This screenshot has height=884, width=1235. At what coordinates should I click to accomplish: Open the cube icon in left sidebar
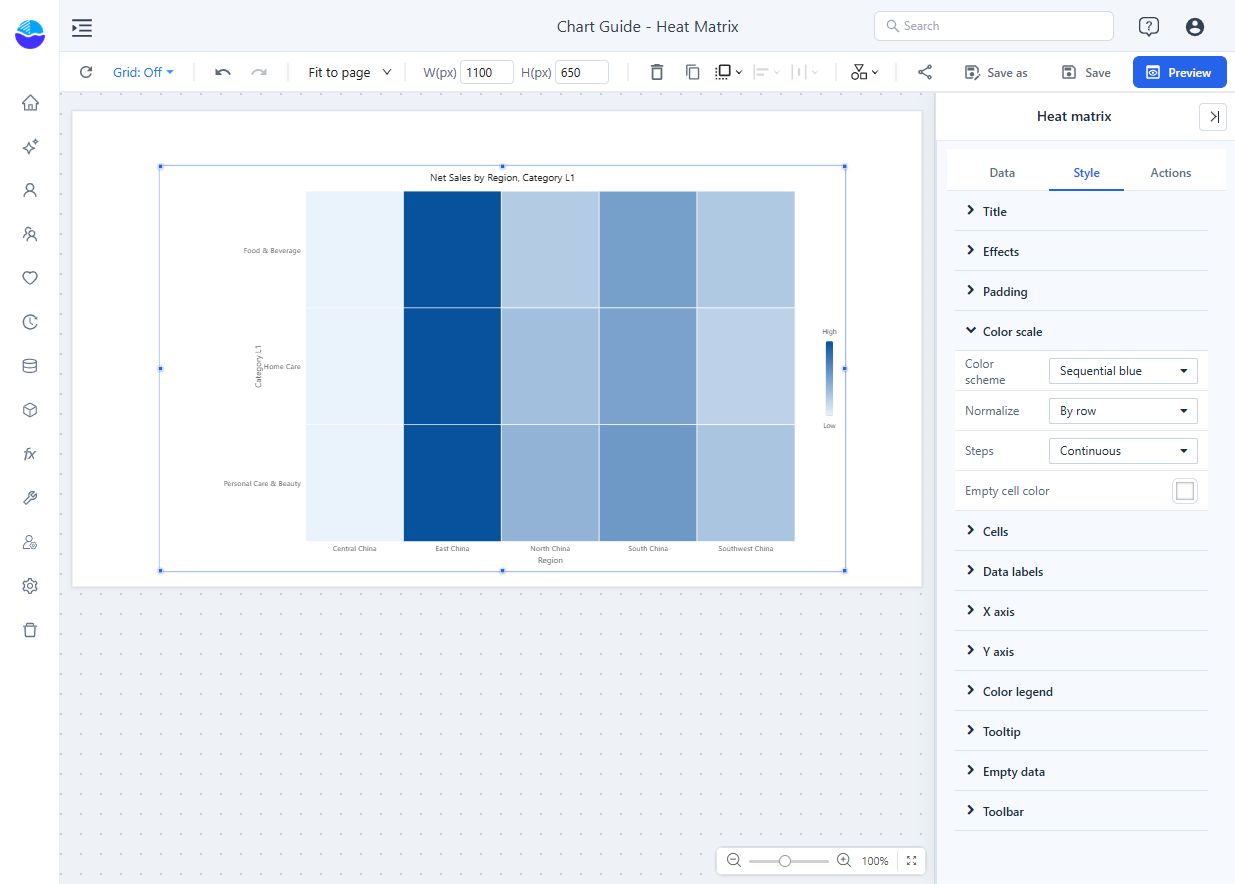click(x=30, y=410)
